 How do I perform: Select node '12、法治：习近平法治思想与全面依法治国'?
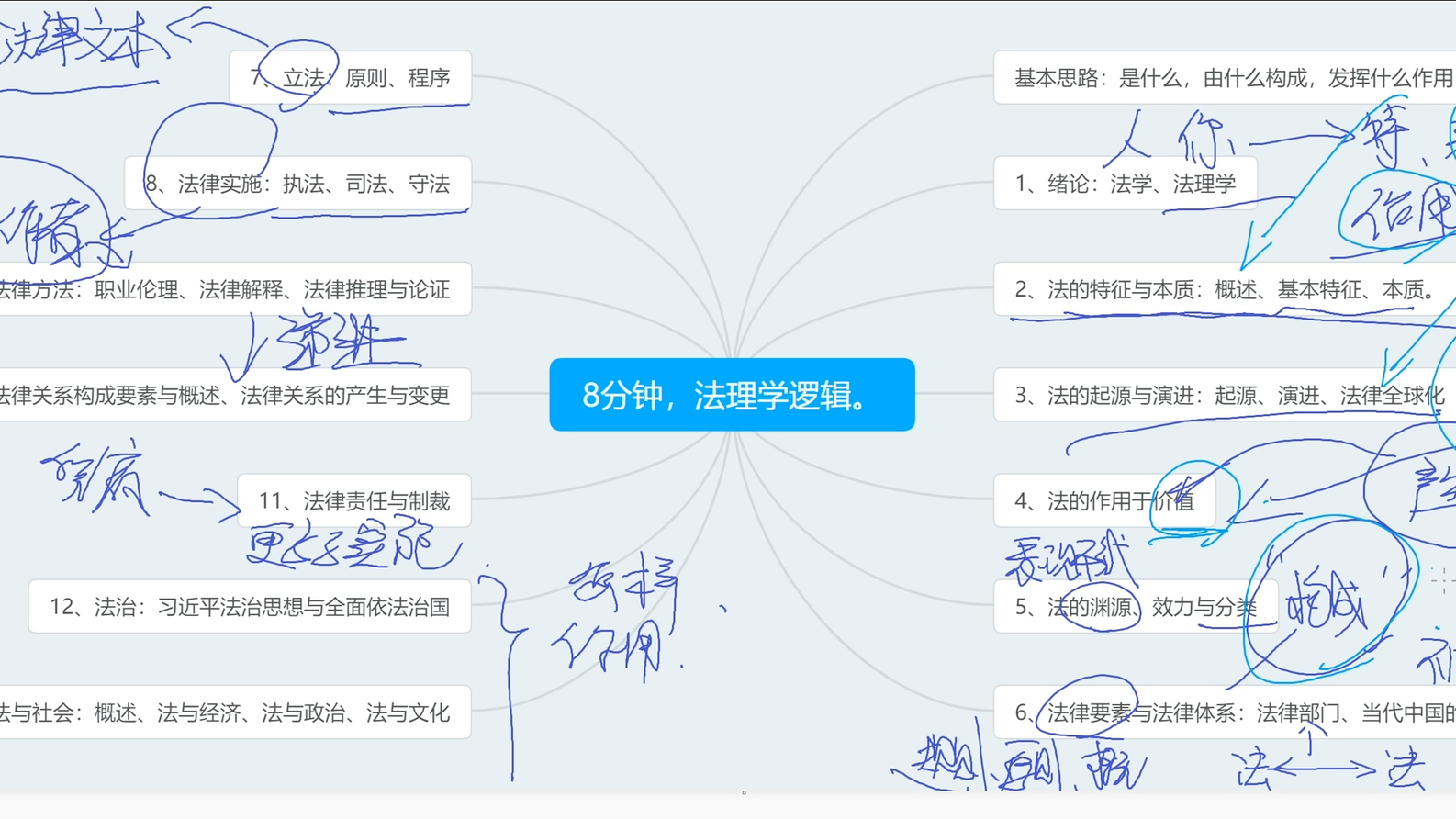(250, 606)
